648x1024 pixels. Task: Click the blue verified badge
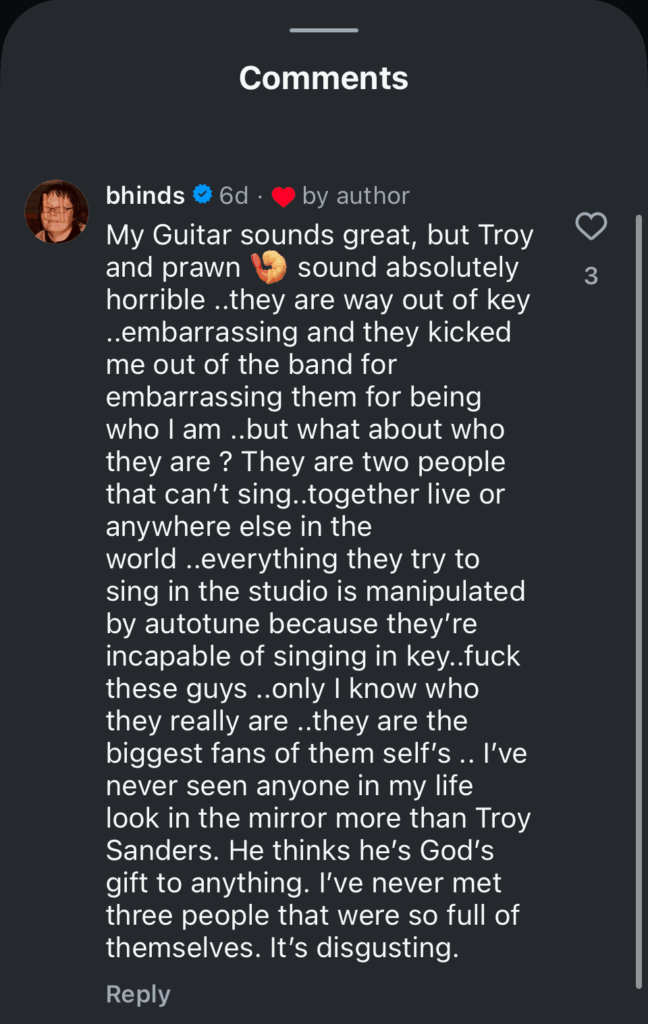pyautogui.click(x=202, y=195)
